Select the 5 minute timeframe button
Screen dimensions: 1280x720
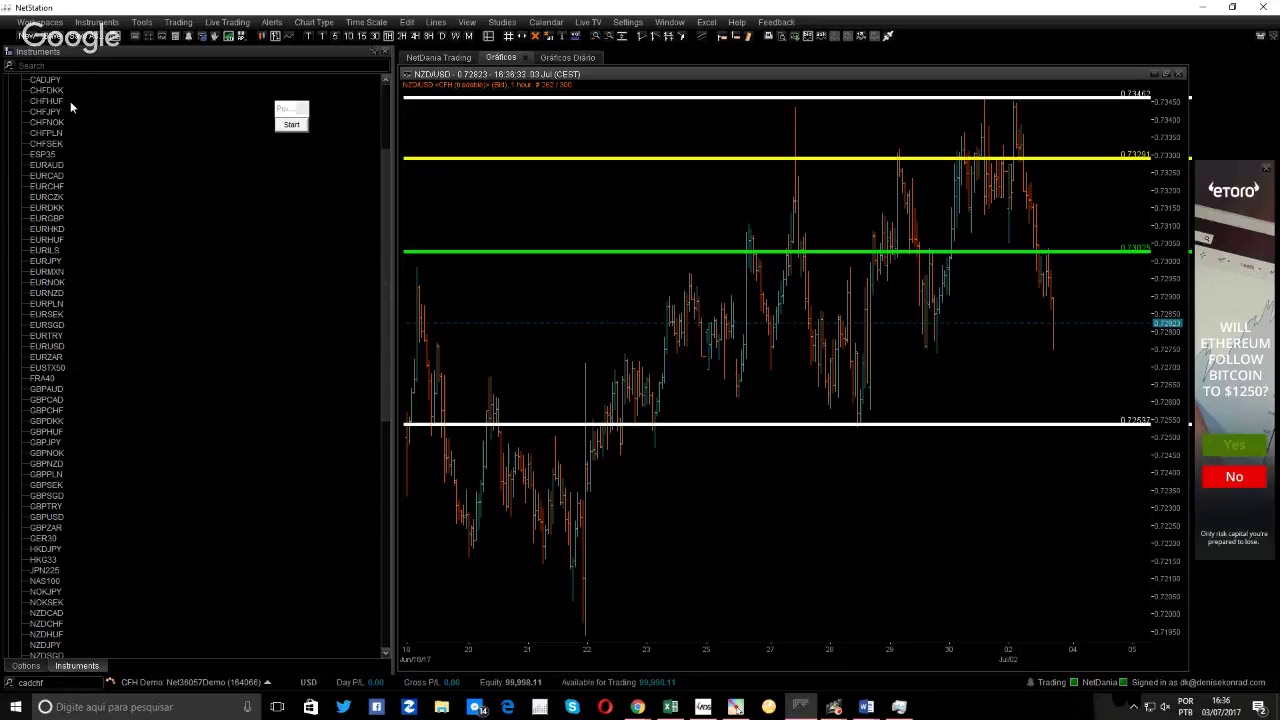[334, 36]
